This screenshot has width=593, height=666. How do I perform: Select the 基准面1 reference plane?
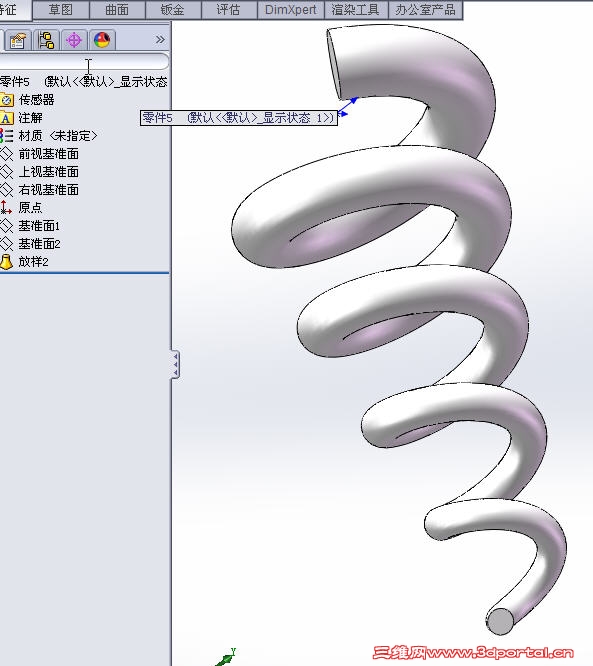[x=39, y=226]
